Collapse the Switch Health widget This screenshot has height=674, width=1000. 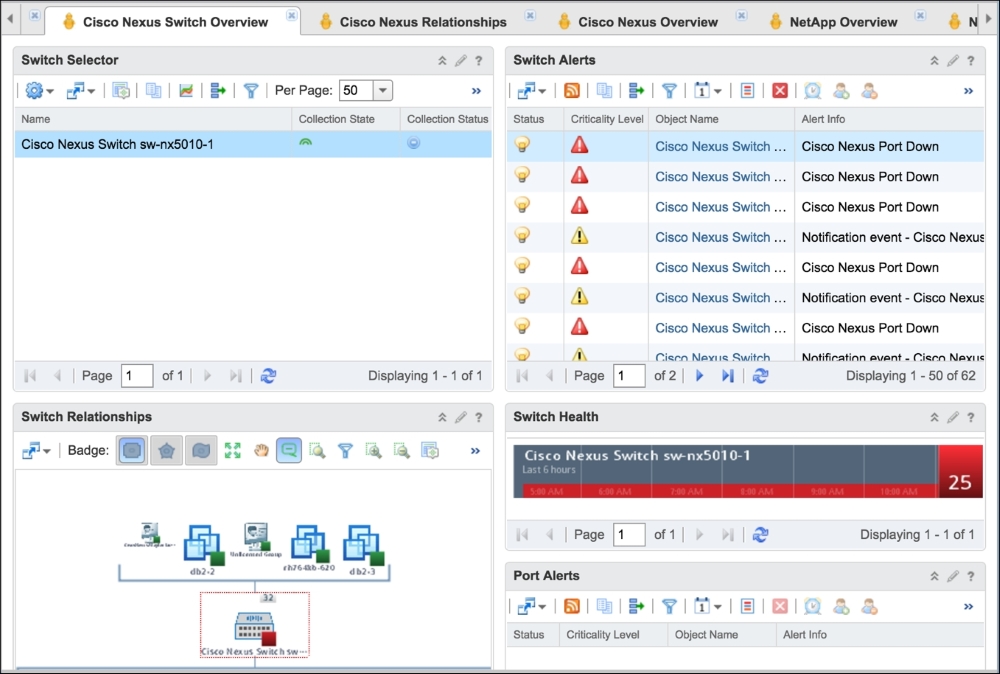[x=934, y=417]
